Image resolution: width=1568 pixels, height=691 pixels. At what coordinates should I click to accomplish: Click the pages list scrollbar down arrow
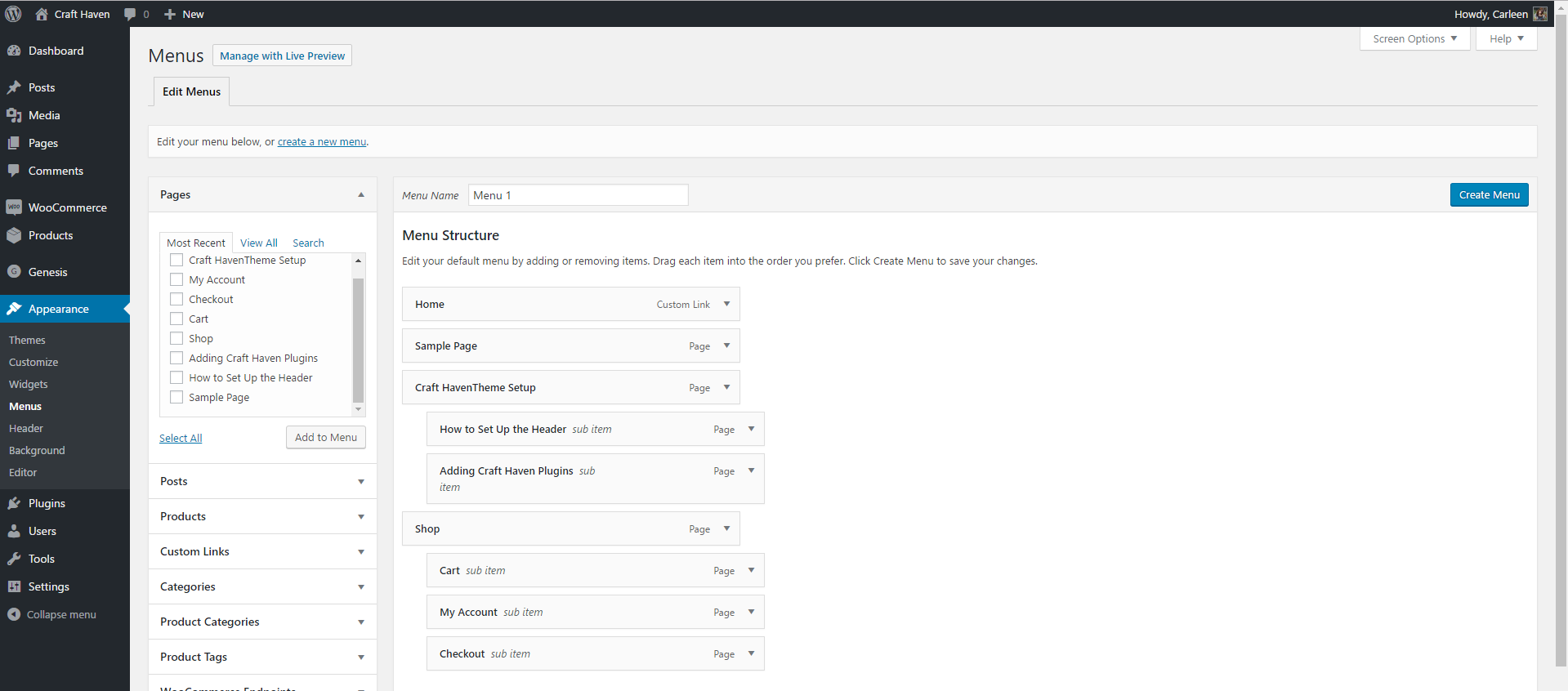[x=358, y=409]
